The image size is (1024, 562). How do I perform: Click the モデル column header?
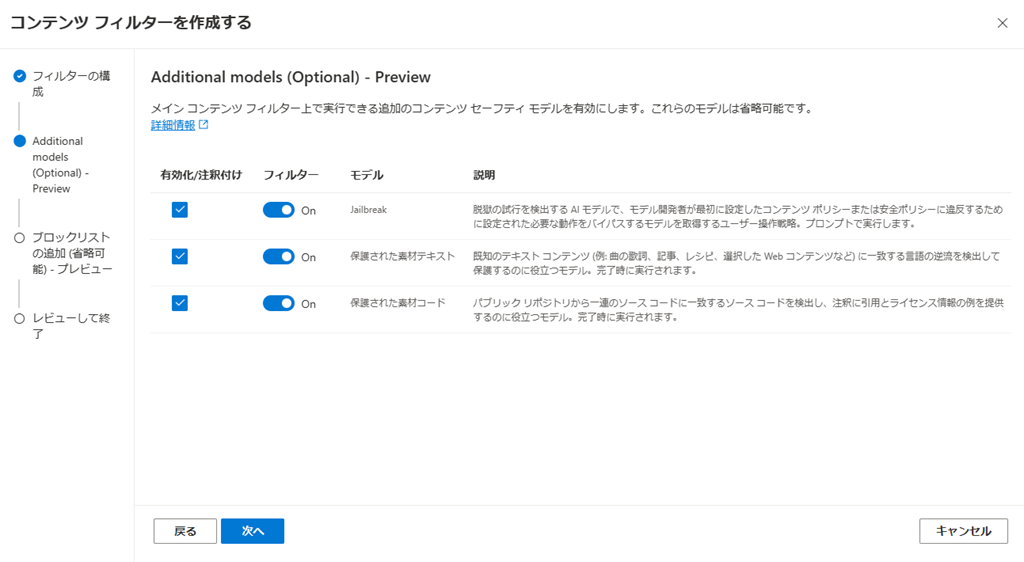click(367, 175)
